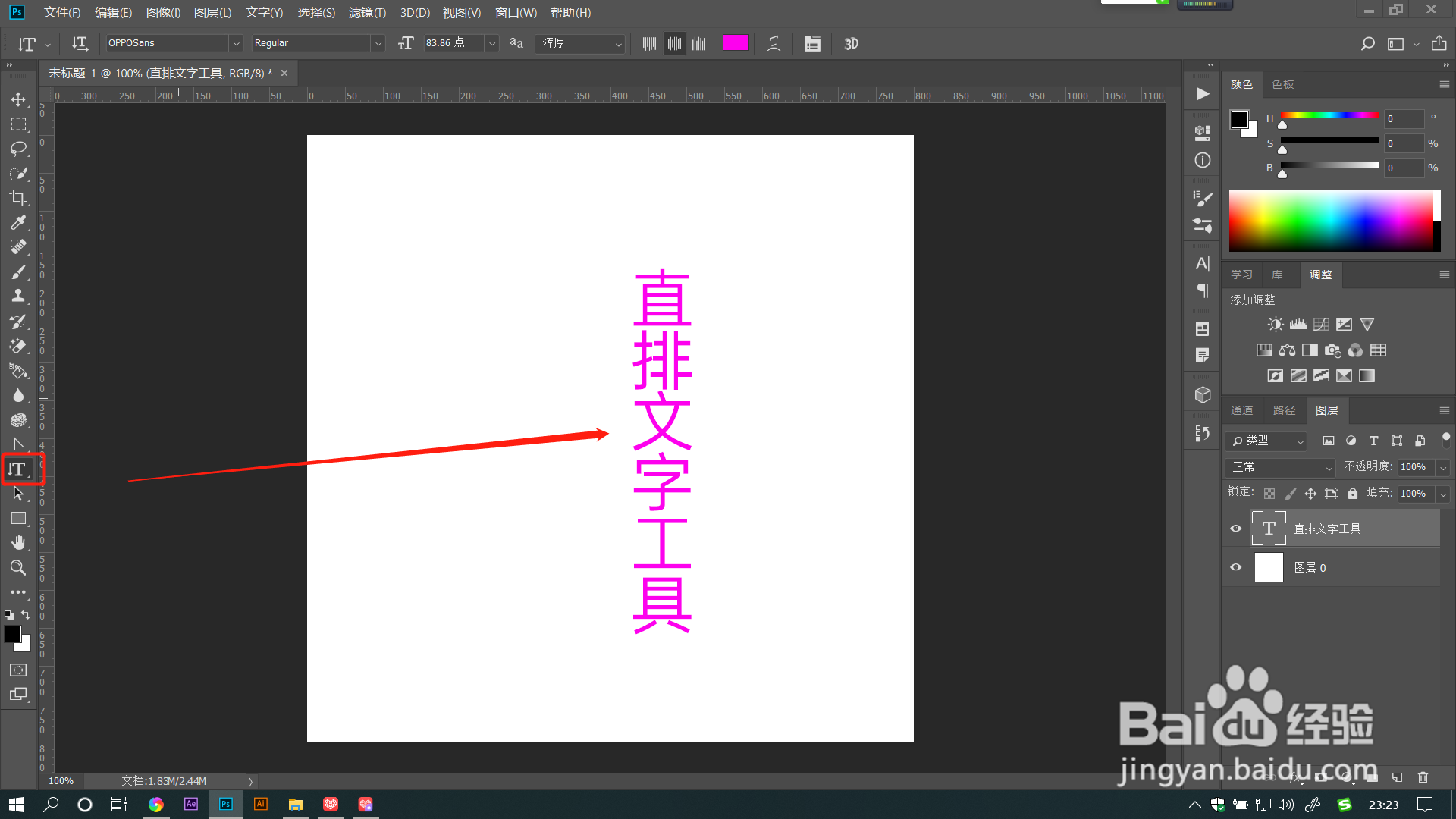
Task: Select the Vertical Type tool
Action: pyautogui.click(x=18, y=469)
